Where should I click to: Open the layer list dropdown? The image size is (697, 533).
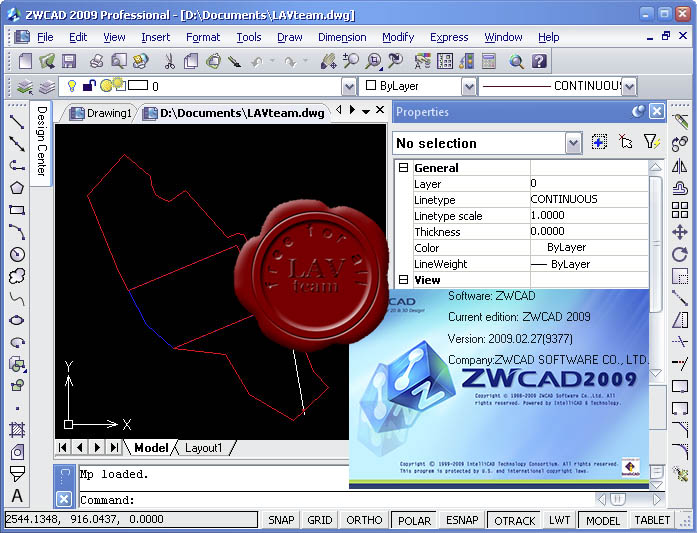tap(349, 86)
